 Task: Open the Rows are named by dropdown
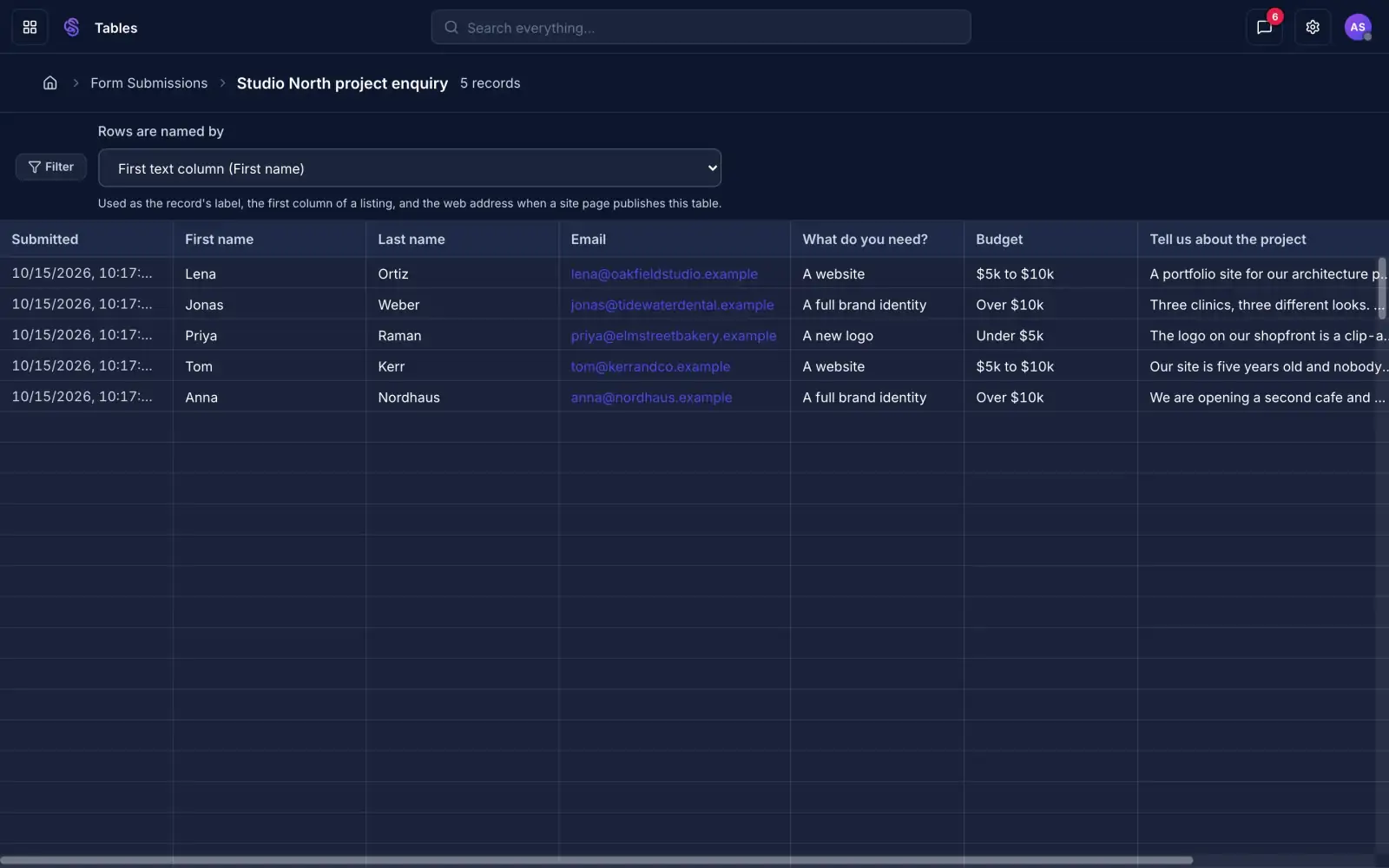coord(410,168)
